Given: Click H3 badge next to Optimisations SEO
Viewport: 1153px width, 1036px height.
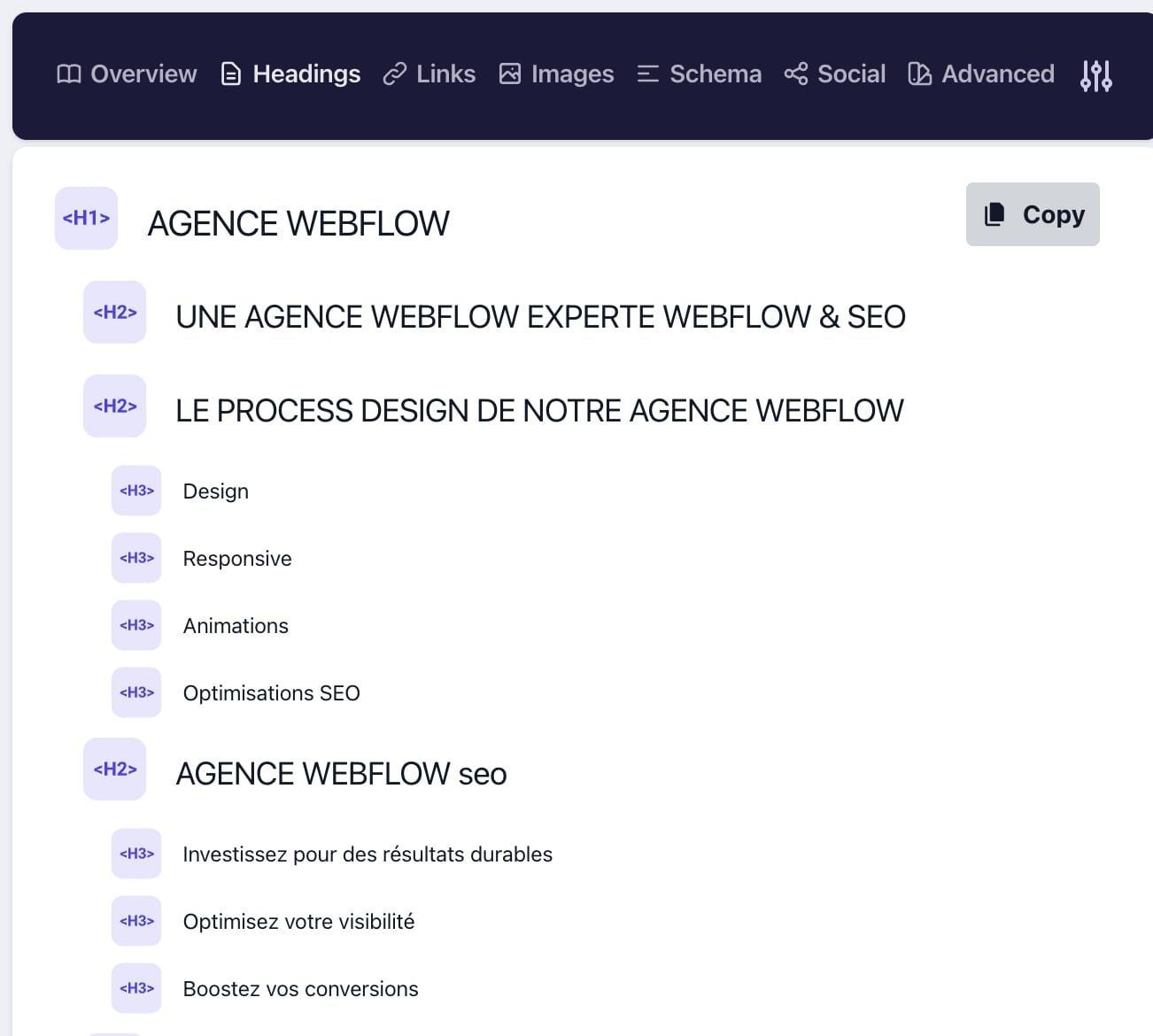Looking at the screenshot, I should click(x=136, y=692).
